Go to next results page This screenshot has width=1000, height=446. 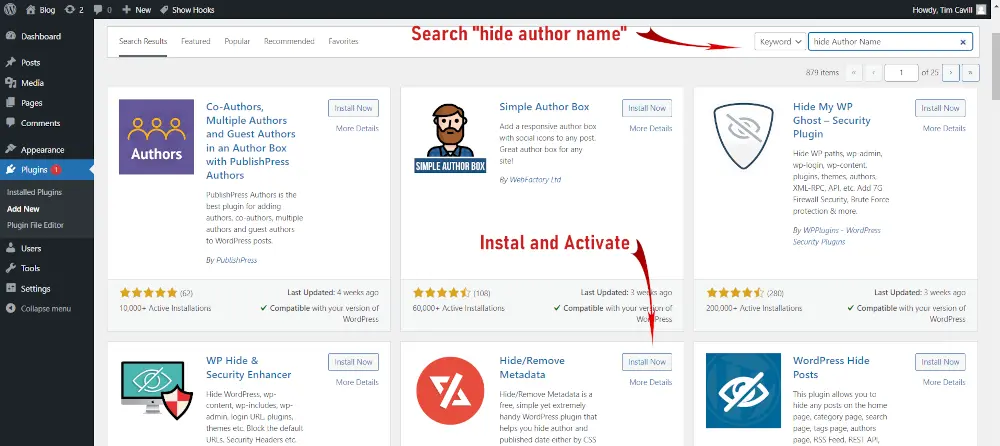point(951,72)
